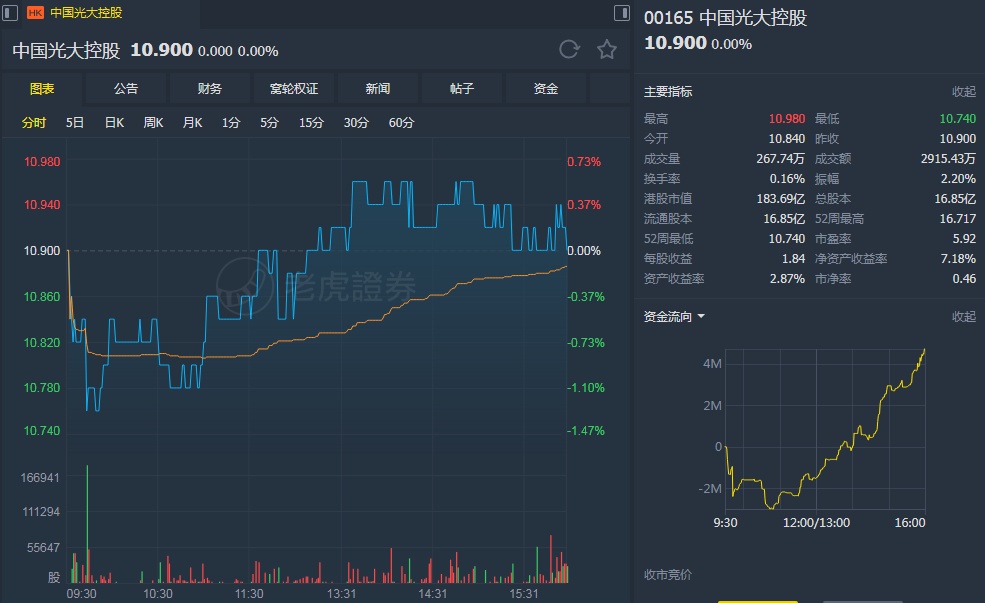Select the 周K chart period

point(153,122)
